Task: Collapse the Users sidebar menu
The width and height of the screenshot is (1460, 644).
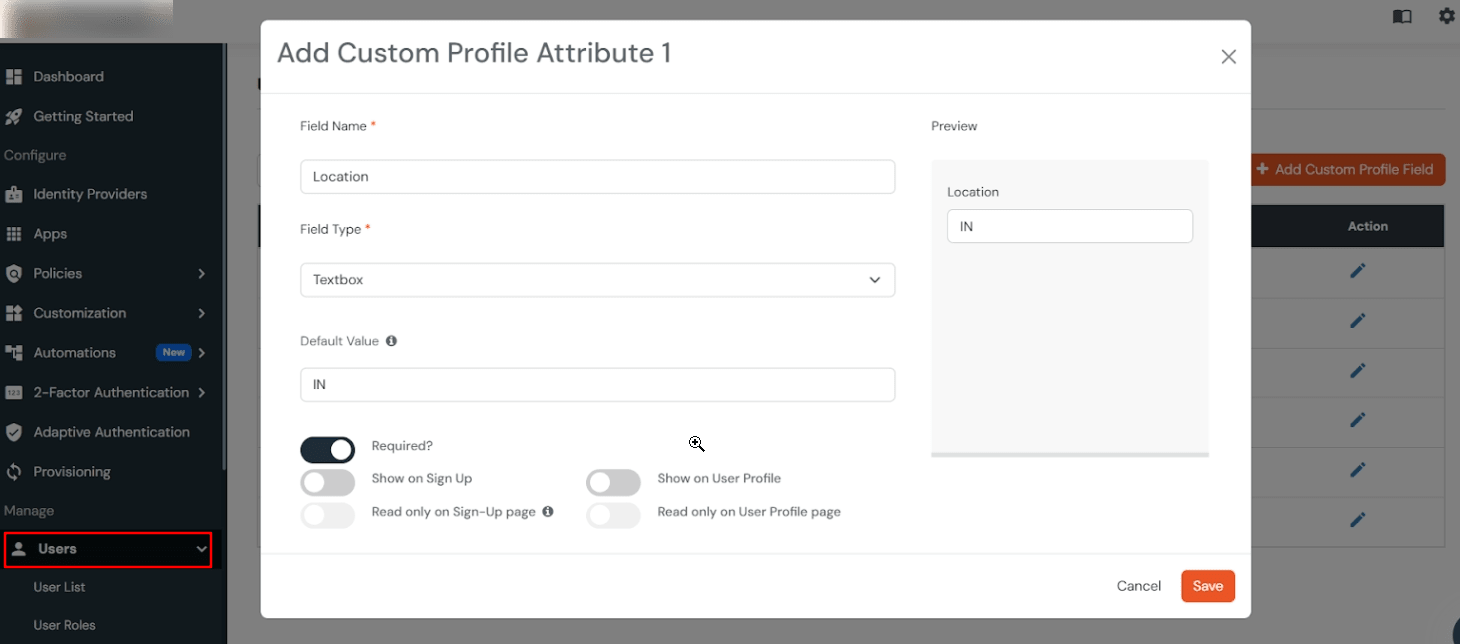Action: pyautogui.click(x=107, y=549)
